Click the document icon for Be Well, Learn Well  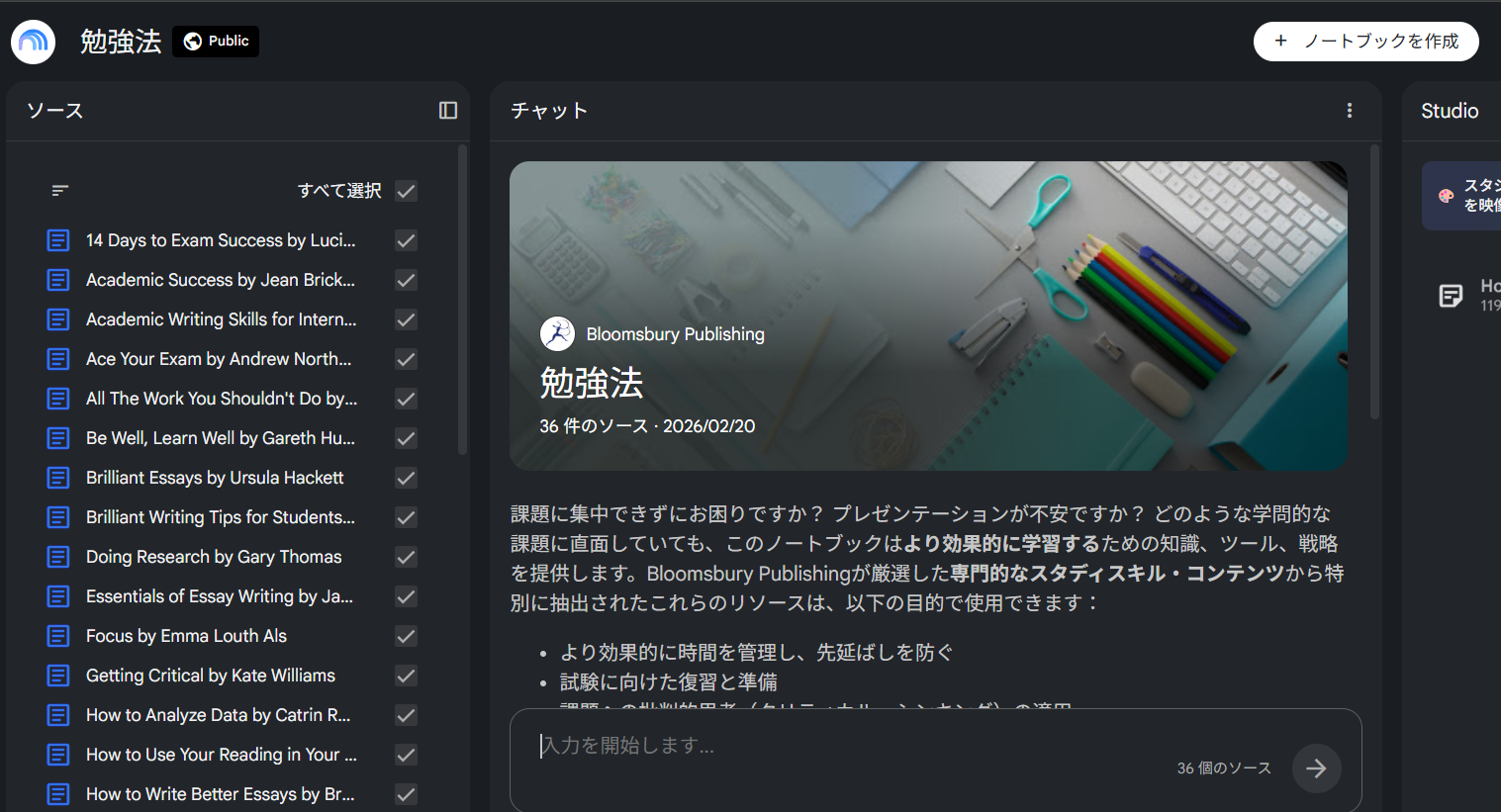pyautogui.click(x=58, y=438)
